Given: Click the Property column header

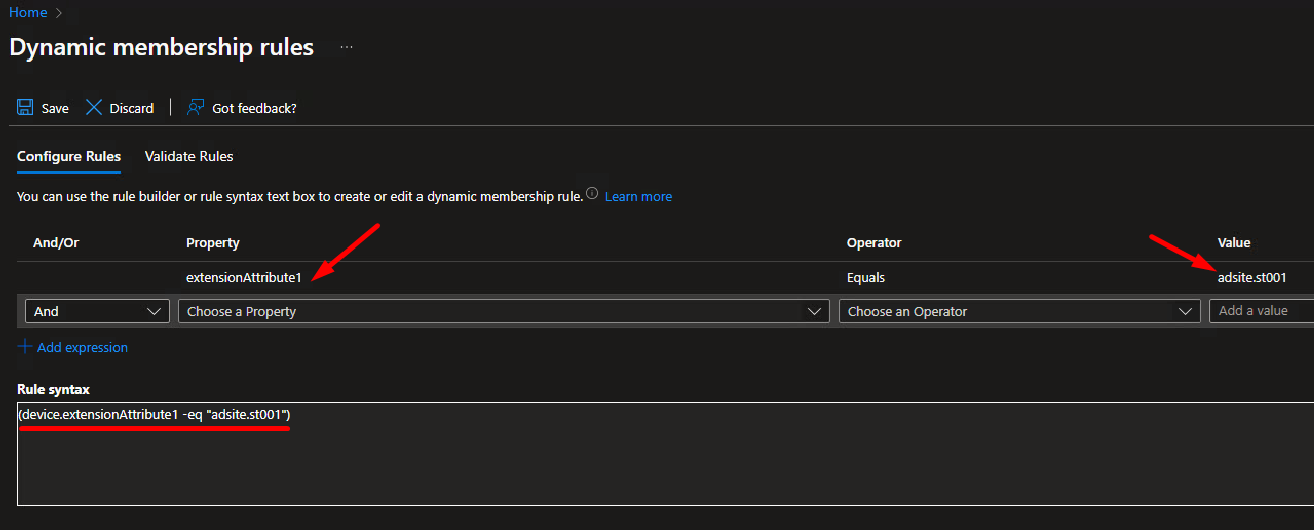Looking at the screenshot, I should (x=212, y=242).
